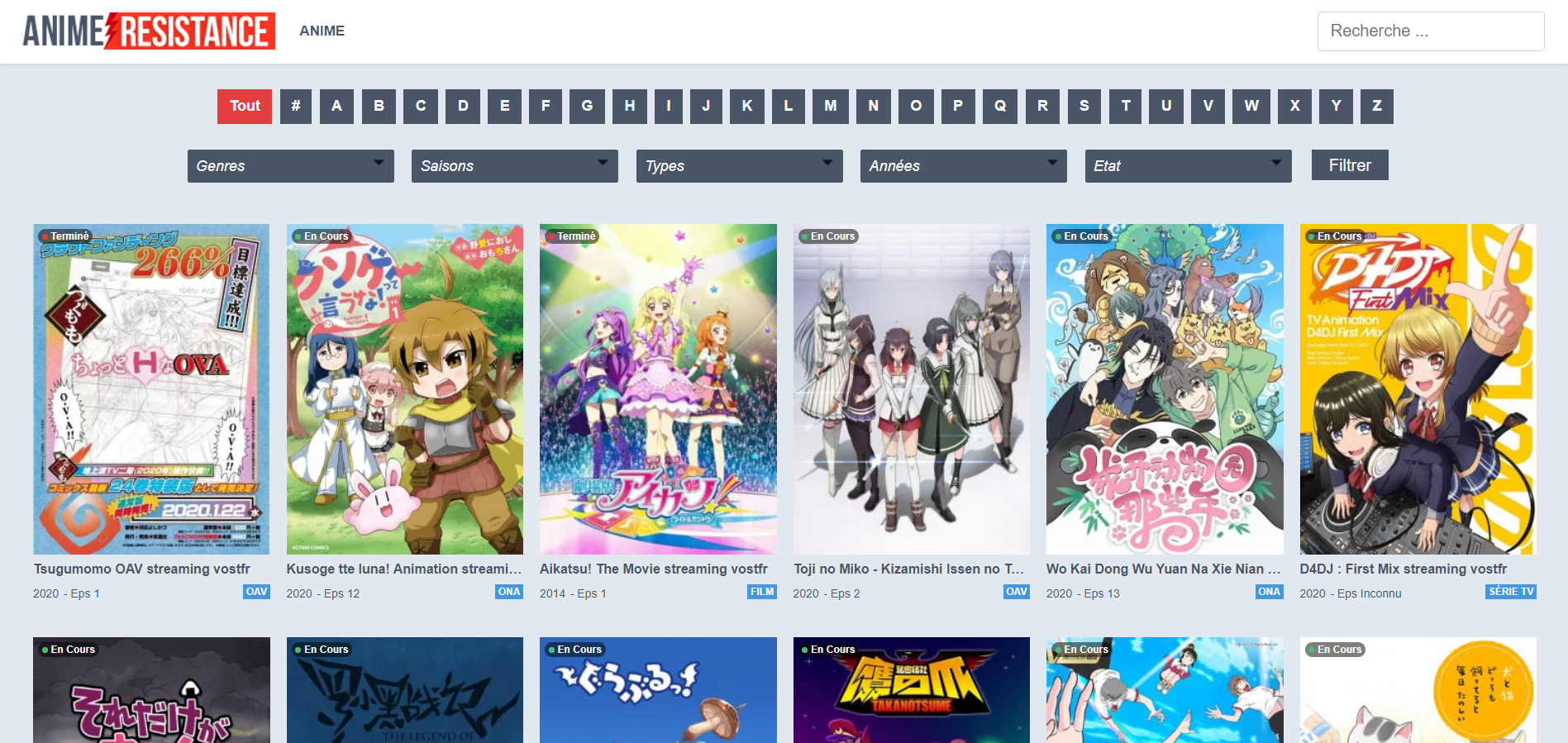Screen dimensions: 1568x743
Task: Click Terminé badge on Aikatsu poster
Action: [x=571, y=236]
